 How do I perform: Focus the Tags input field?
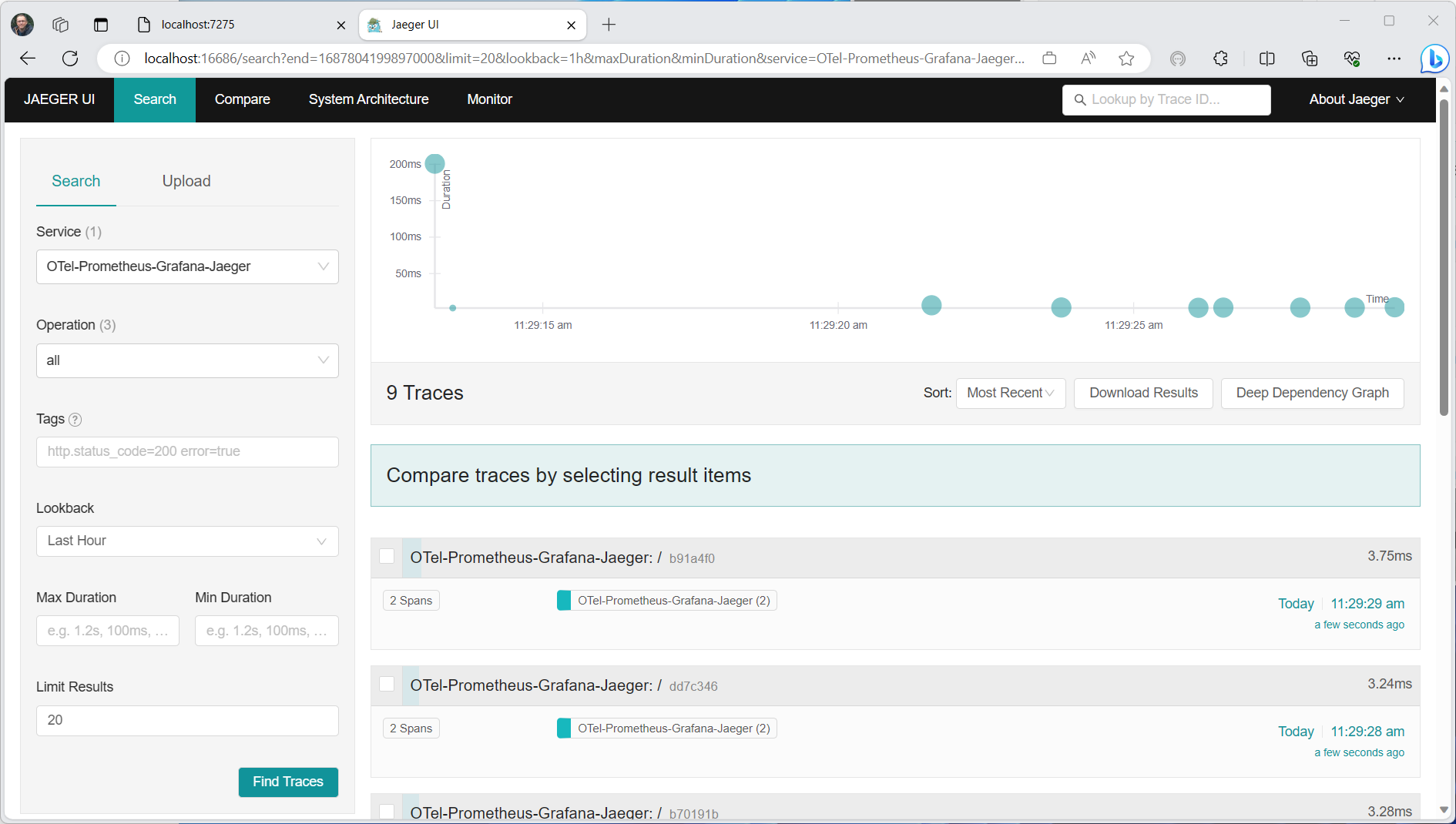point(187,452)
